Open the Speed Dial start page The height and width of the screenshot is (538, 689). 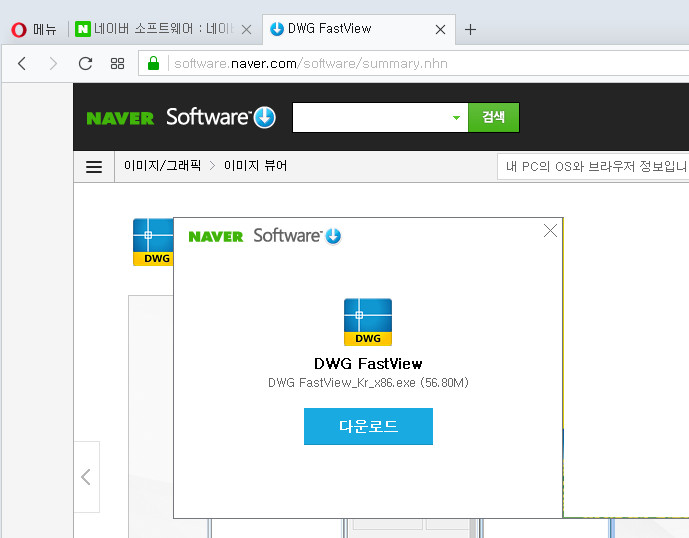click(x=117, y=64)
